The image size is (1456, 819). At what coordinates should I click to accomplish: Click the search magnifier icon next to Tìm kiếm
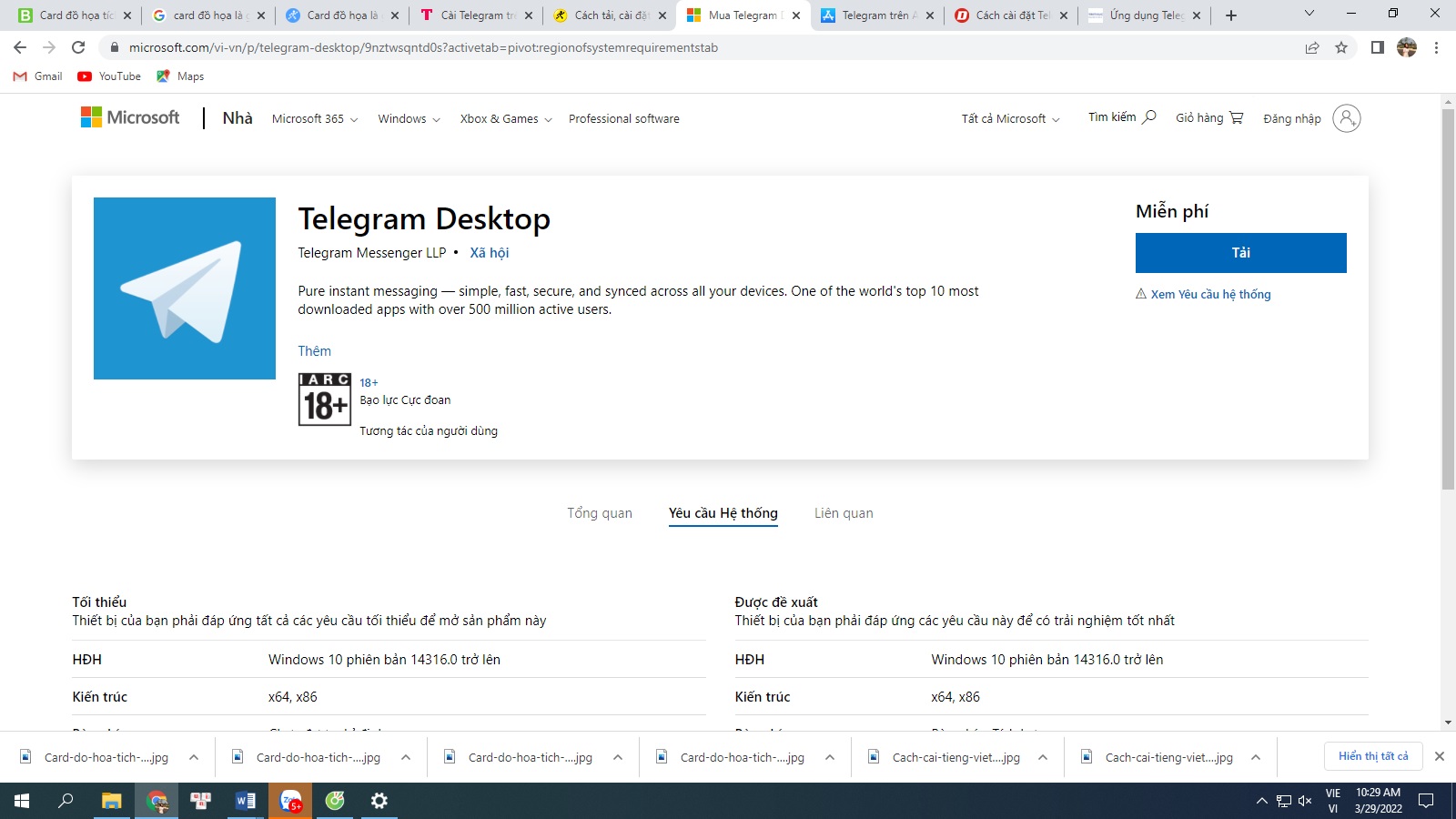click(1149, 116)
